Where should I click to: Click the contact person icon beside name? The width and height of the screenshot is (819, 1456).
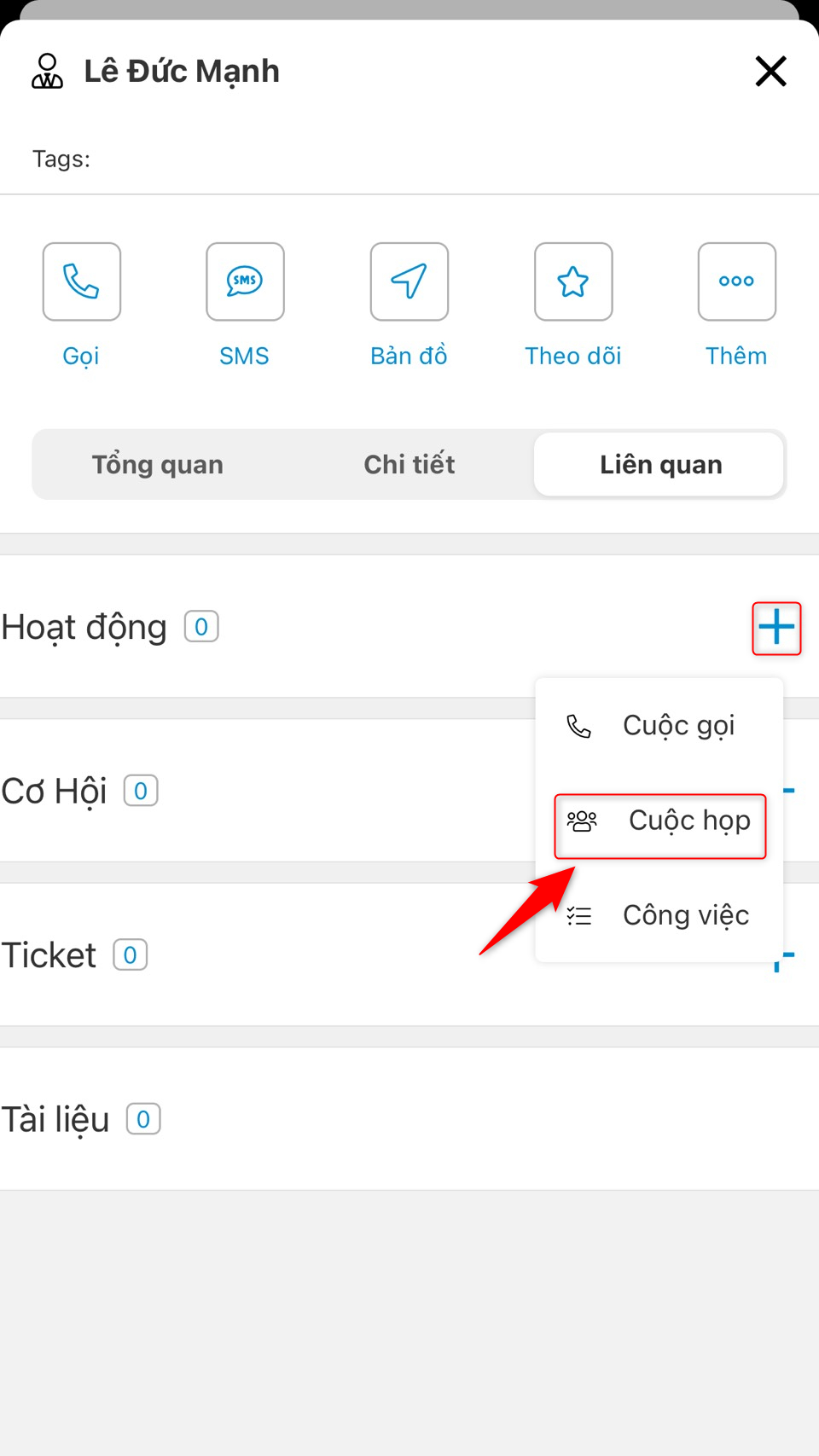point(48,71)
